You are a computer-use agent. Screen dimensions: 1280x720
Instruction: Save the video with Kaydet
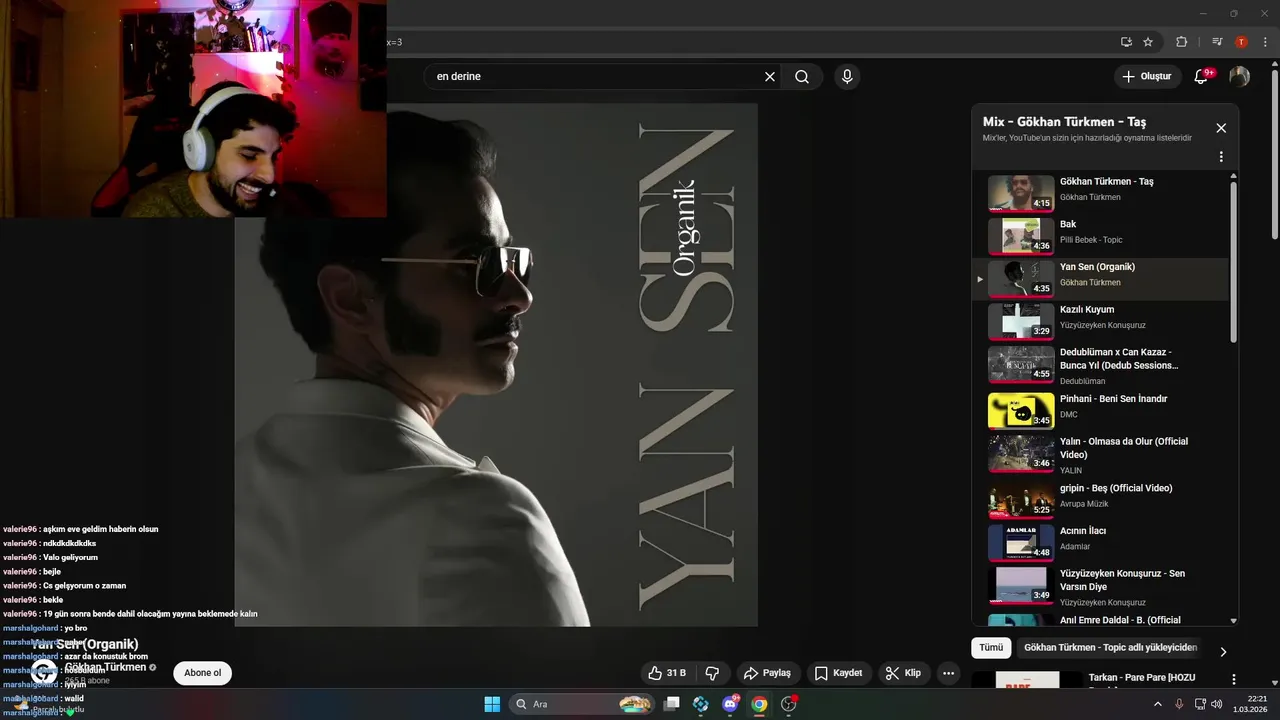tap(838, 673)
